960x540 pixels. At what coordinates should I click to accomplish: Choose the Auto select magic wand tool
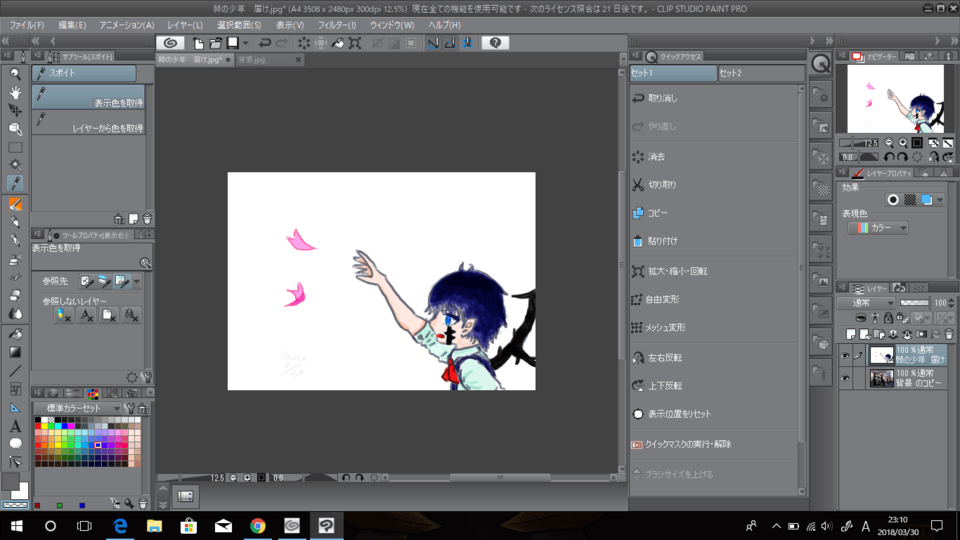coord(15,165)
